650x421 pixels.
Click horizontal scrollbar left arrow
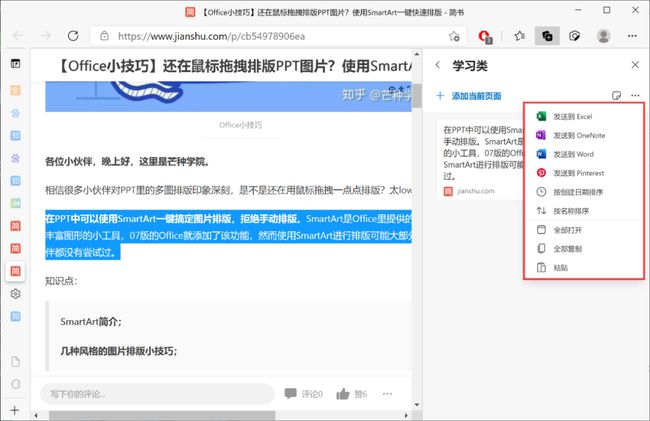pos(36,415)
